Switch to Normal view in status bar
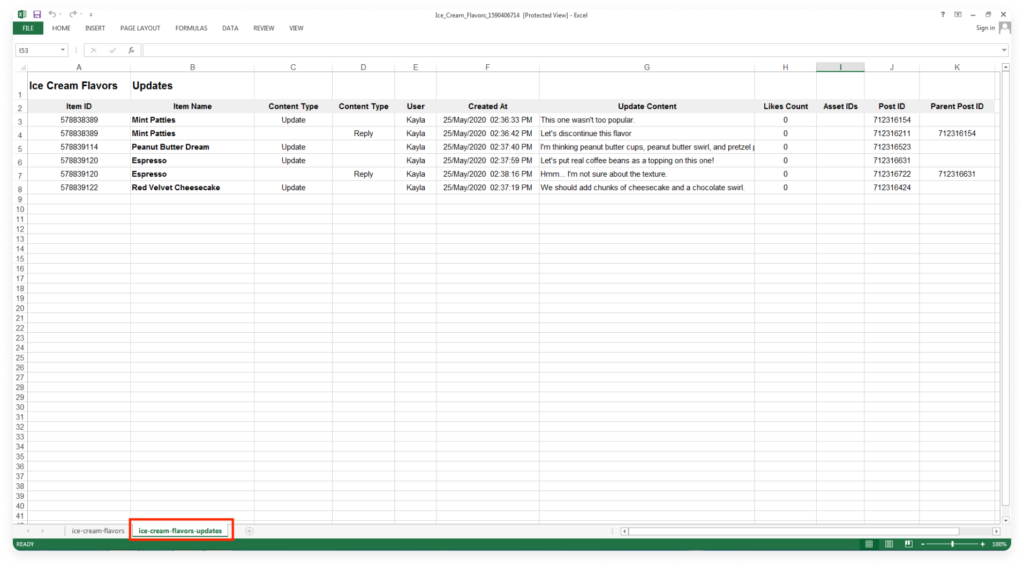 click(870, 544)
